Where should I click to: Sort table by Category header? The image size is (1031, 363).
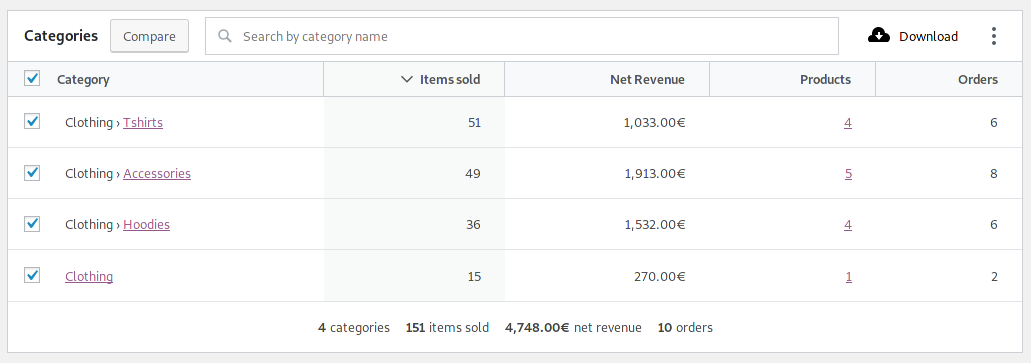coord(84,80)
